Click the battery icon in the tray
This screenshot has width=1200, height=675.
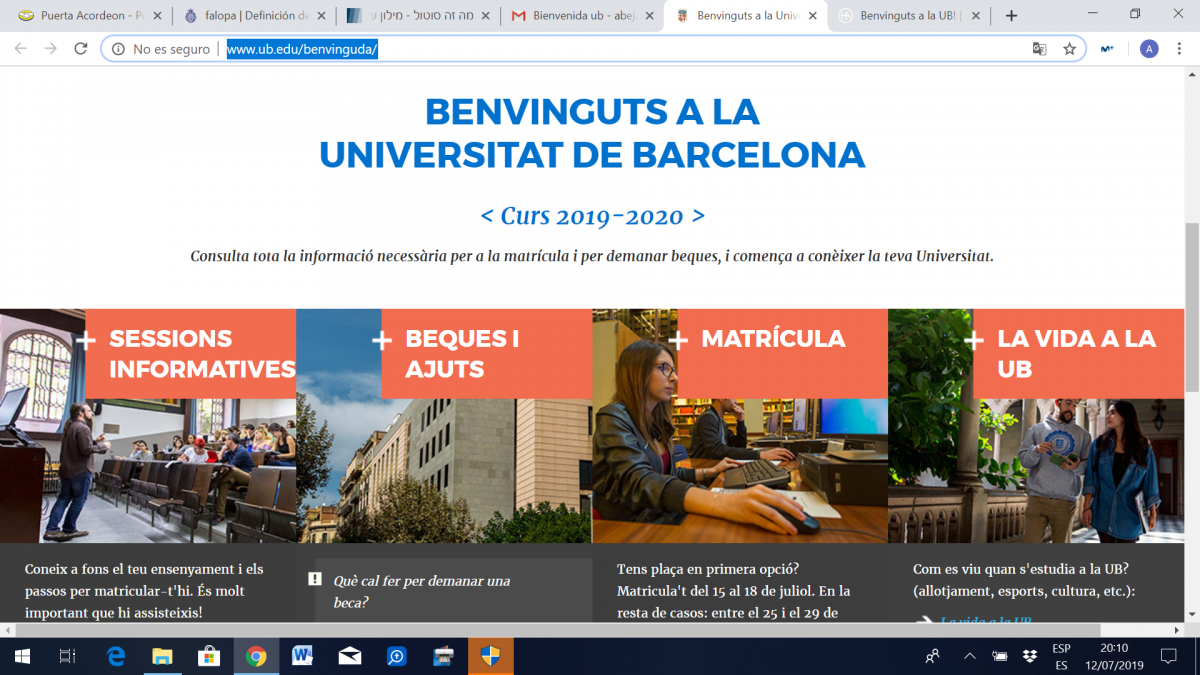(1000, 656)
